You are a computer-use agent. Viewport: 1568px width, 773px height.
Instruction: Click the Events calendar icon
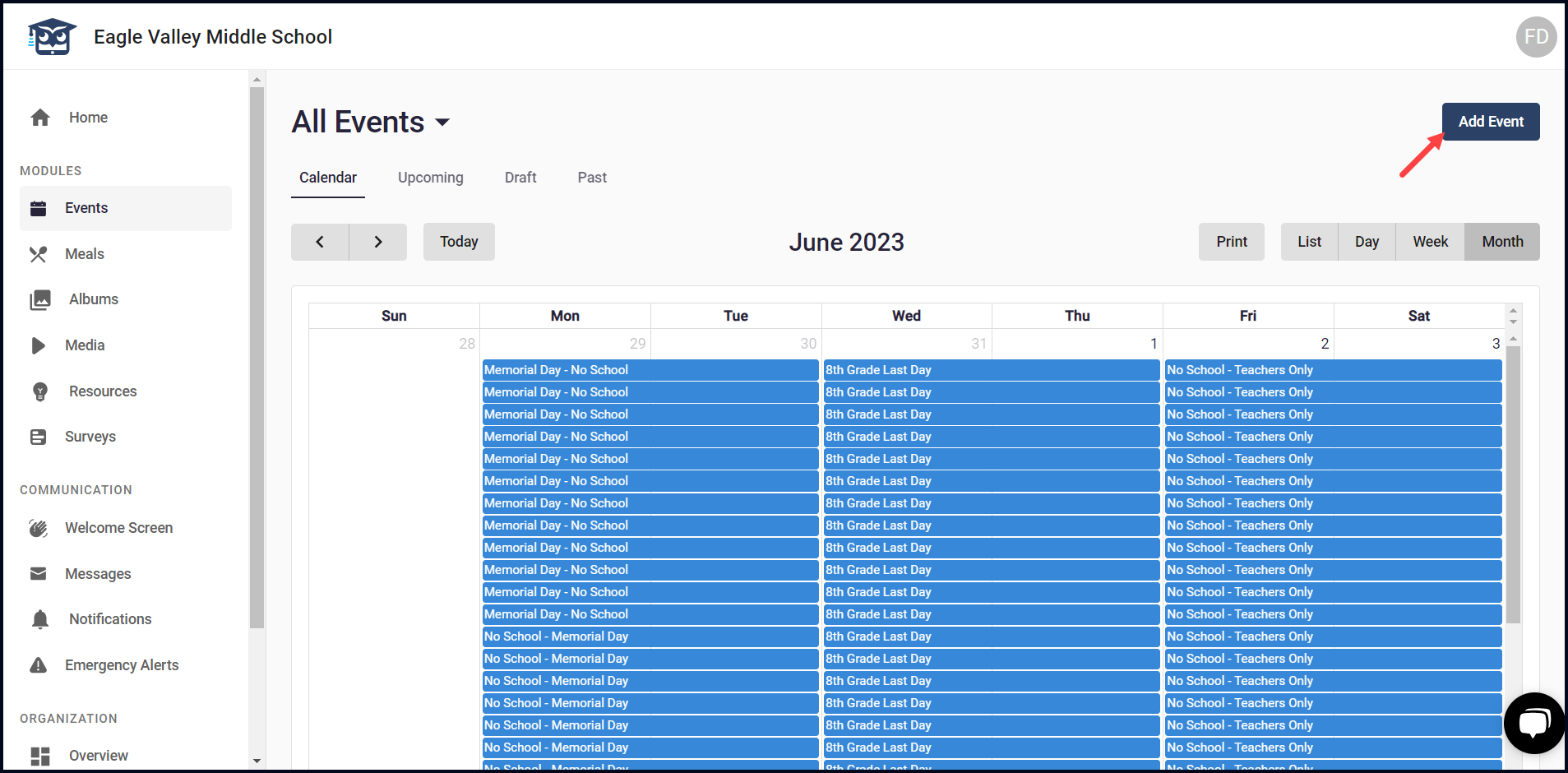[x=39, y=208]
